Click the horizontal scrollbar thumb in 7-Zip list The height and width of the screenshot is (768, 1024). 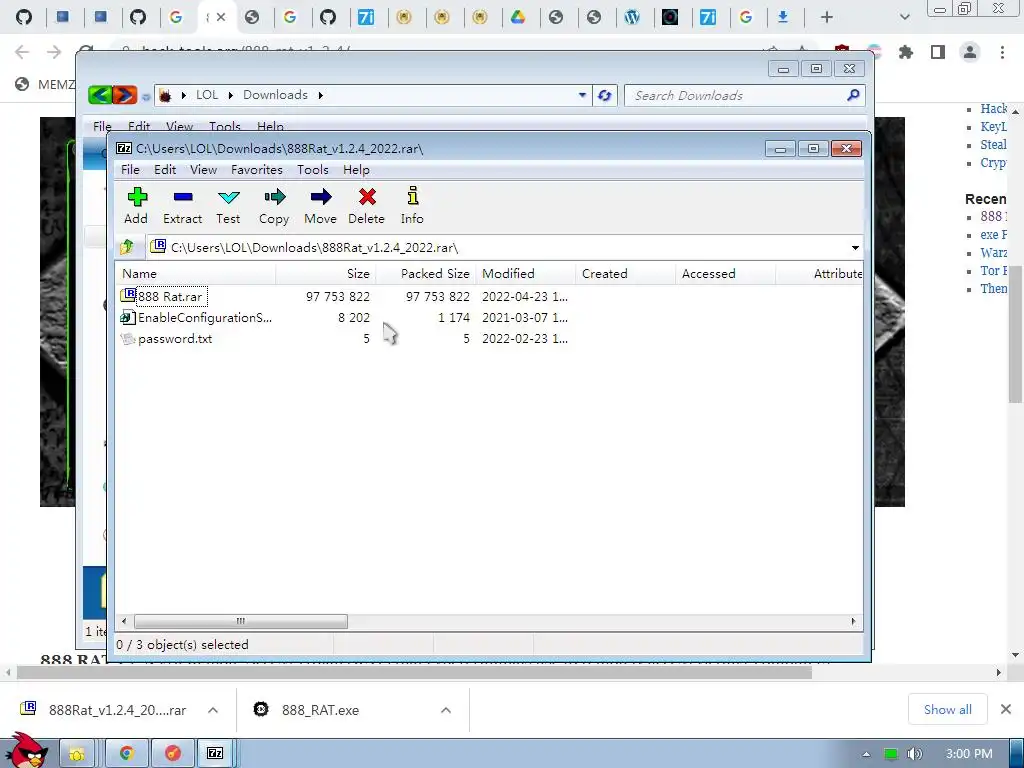click(240, 621)
